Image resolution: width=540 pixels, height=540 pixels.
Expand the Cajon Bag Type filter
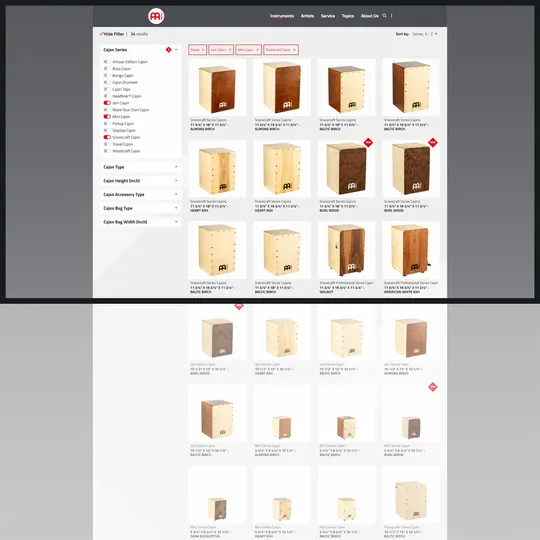tap(141, 208)
